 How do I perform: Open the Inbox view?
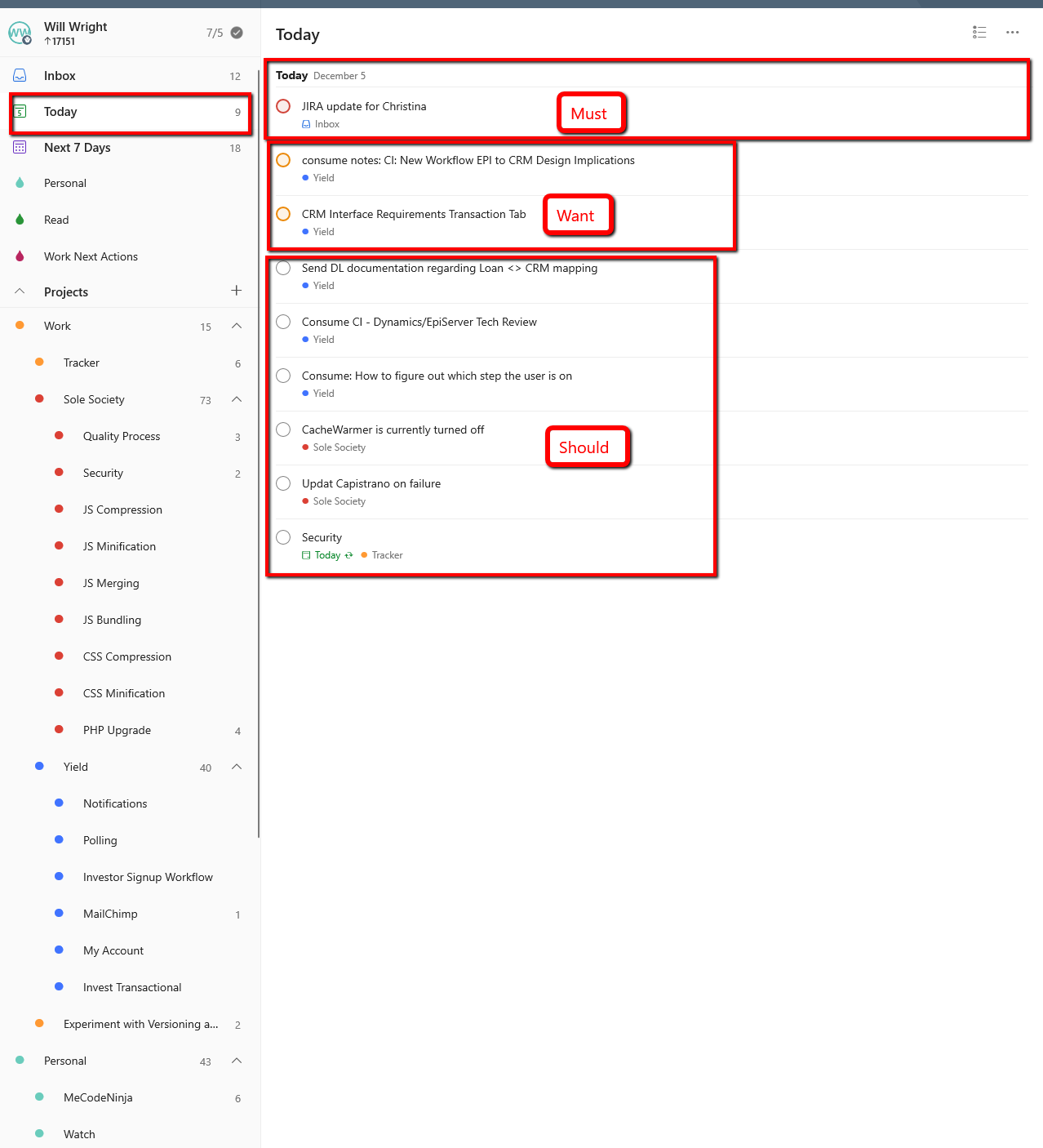click(129, 76)
